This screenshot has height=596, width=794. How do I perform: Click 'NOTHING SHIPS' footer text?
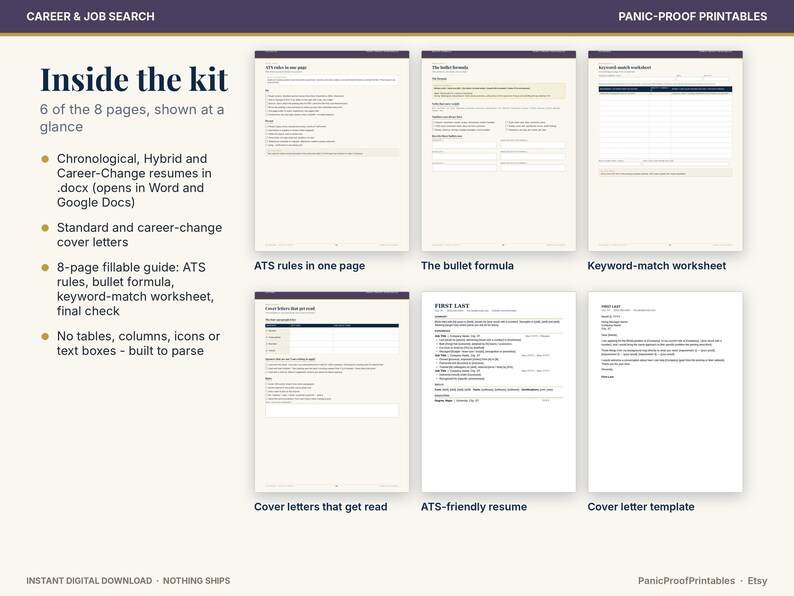tap(196, 581)
